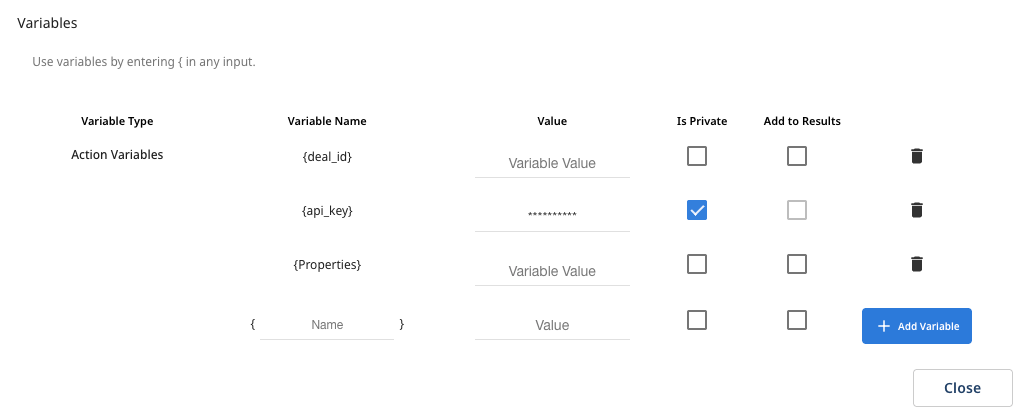This screenshot has width=1019, height=411.
Task: Enable Add to Results for deal_id
Action: tap(796, 156)
